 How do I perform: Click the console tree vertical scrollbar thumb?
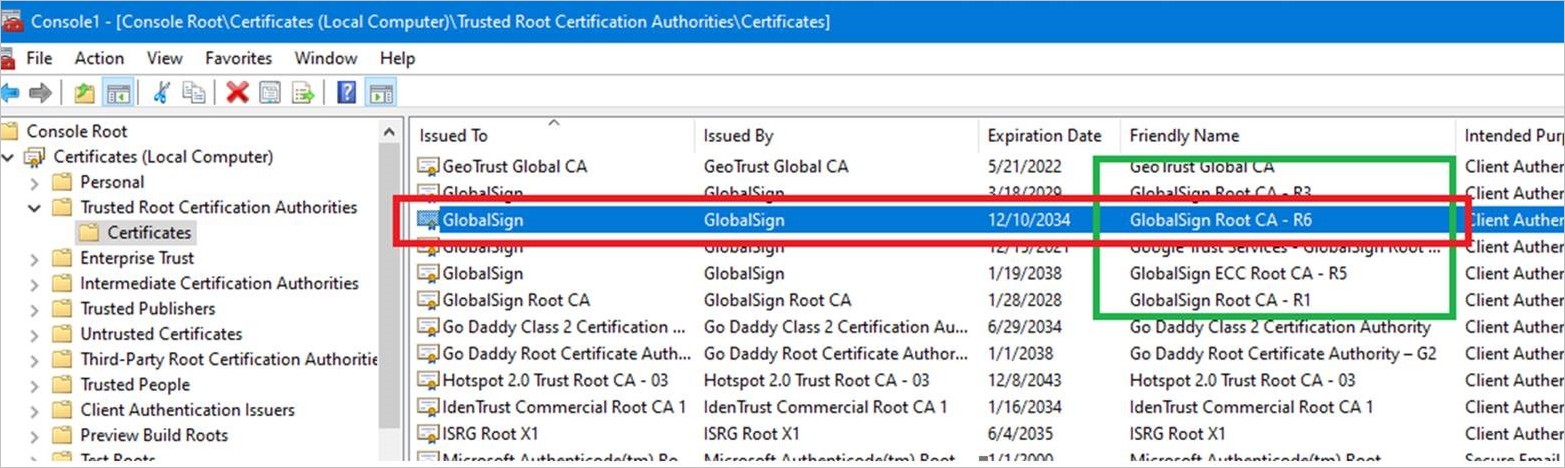390,285
